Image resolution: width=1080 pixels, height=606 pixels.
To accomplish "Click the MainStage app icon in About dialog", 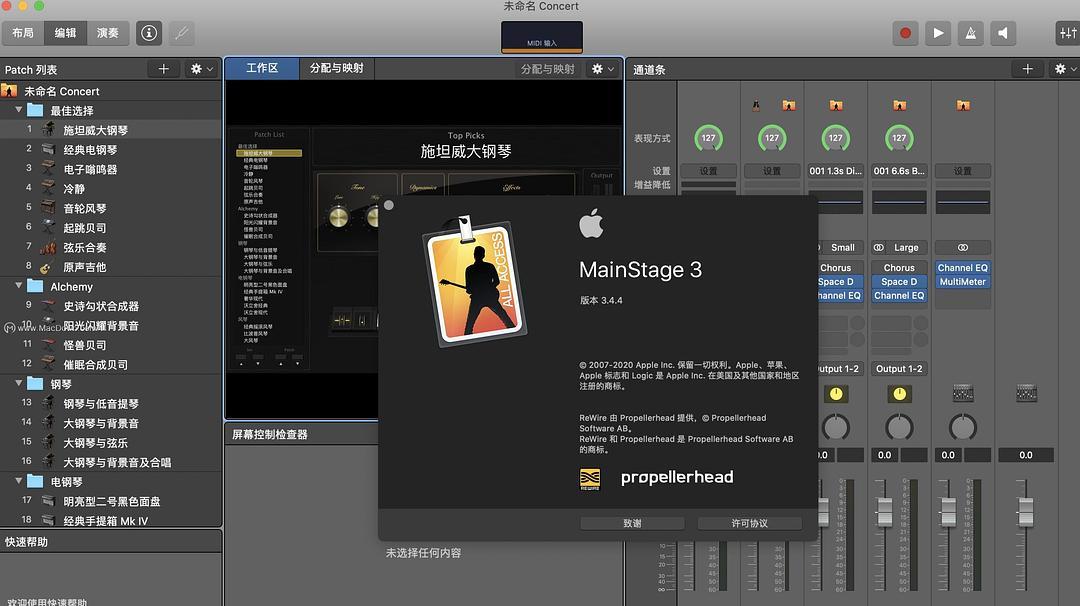I will (x=475, y=281).
